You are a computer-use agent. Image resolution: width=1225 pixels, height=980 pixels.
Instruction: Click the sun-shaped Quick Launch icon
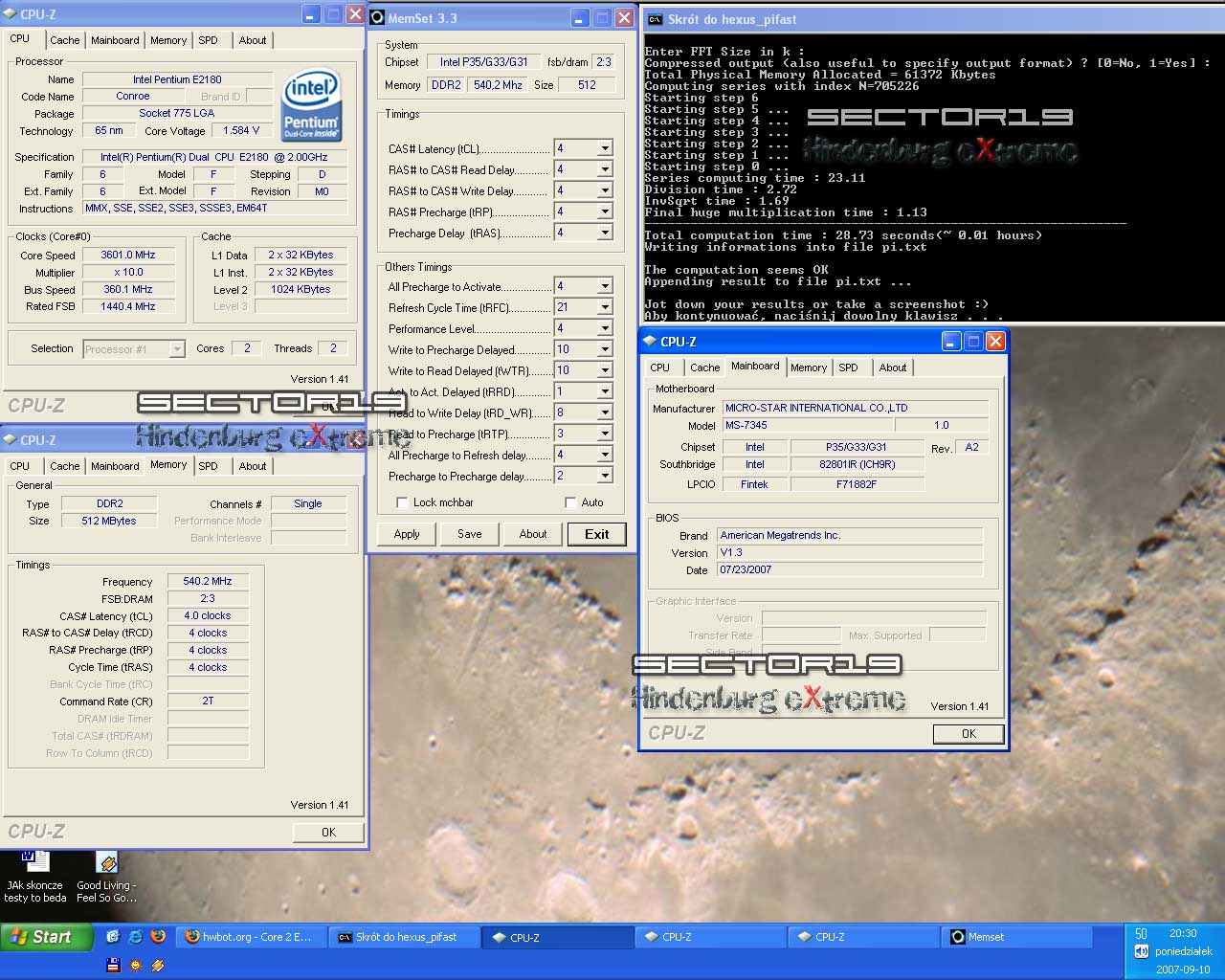pyautogui.click(x=135, y=965)
